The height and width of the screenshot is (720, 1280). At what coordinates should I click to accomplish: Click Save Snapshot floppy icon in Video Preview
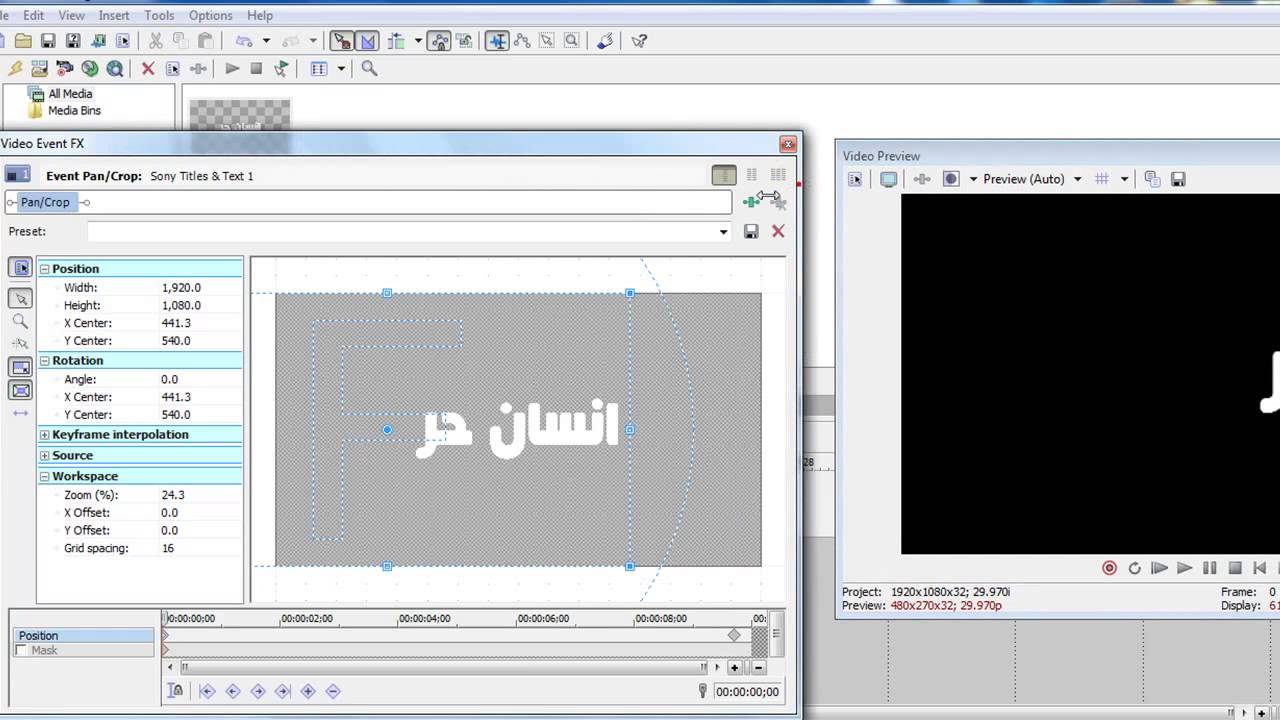(x=1178, y=179)
